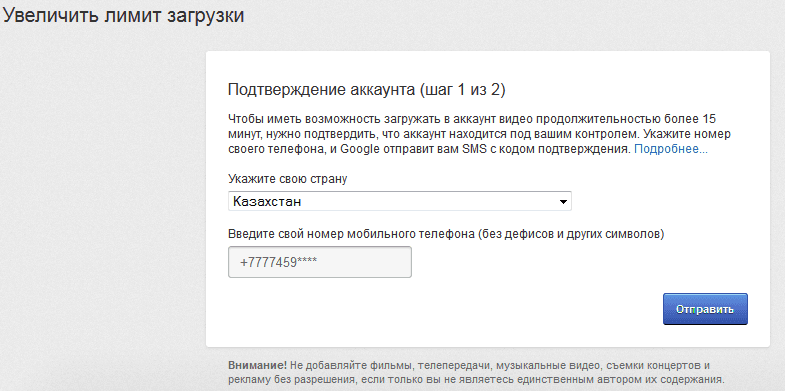The width and height of the screenshot is (785, 391).
Task: Click the label Укажите свою страну
Action: (x=287, y=179)
